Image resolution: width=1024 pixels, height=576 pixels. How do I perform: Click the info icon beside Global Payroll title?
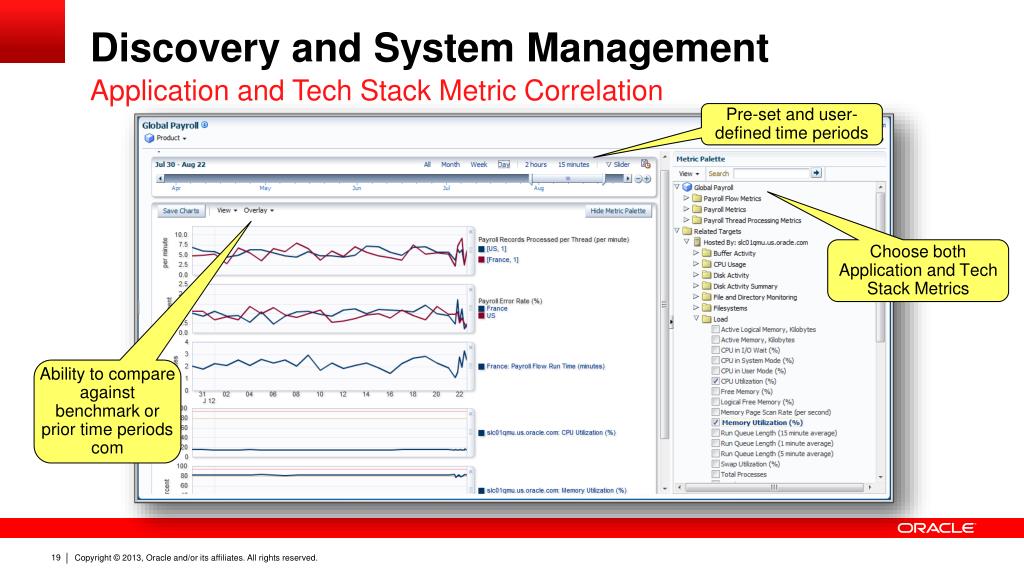(x=204, y=125)
